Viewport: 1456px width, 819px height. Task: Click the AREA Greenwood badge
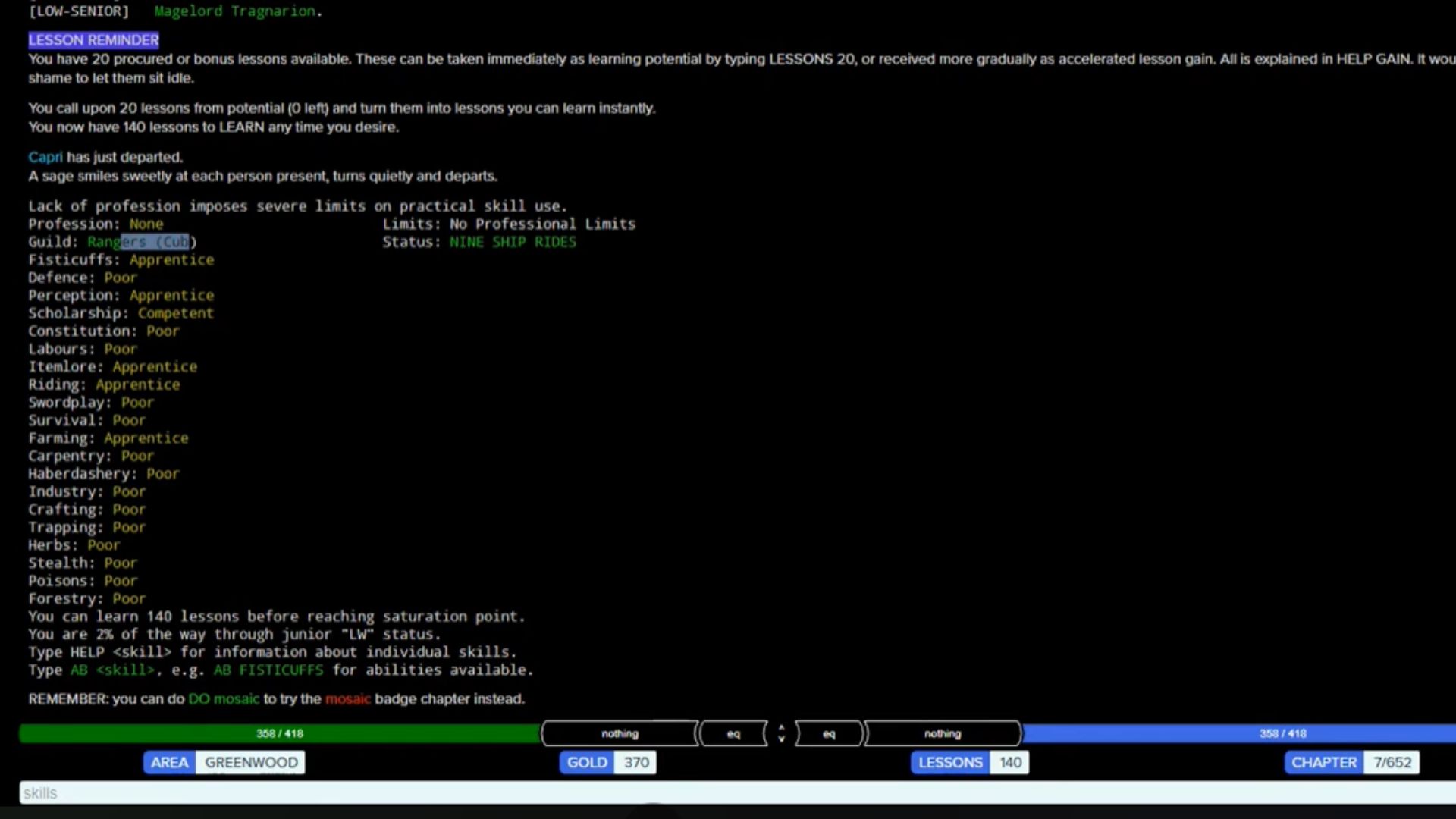coord(224,762)
